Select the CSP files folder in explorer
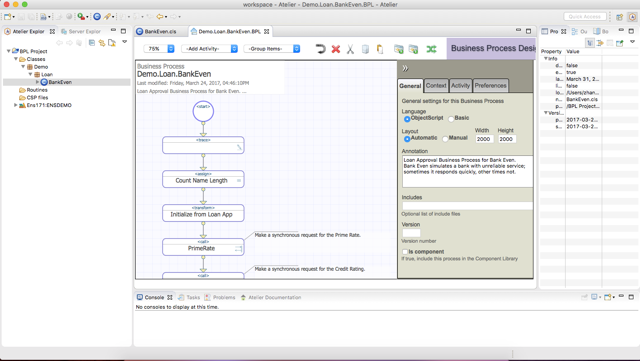640x361 pixels. tap(33, 98)
